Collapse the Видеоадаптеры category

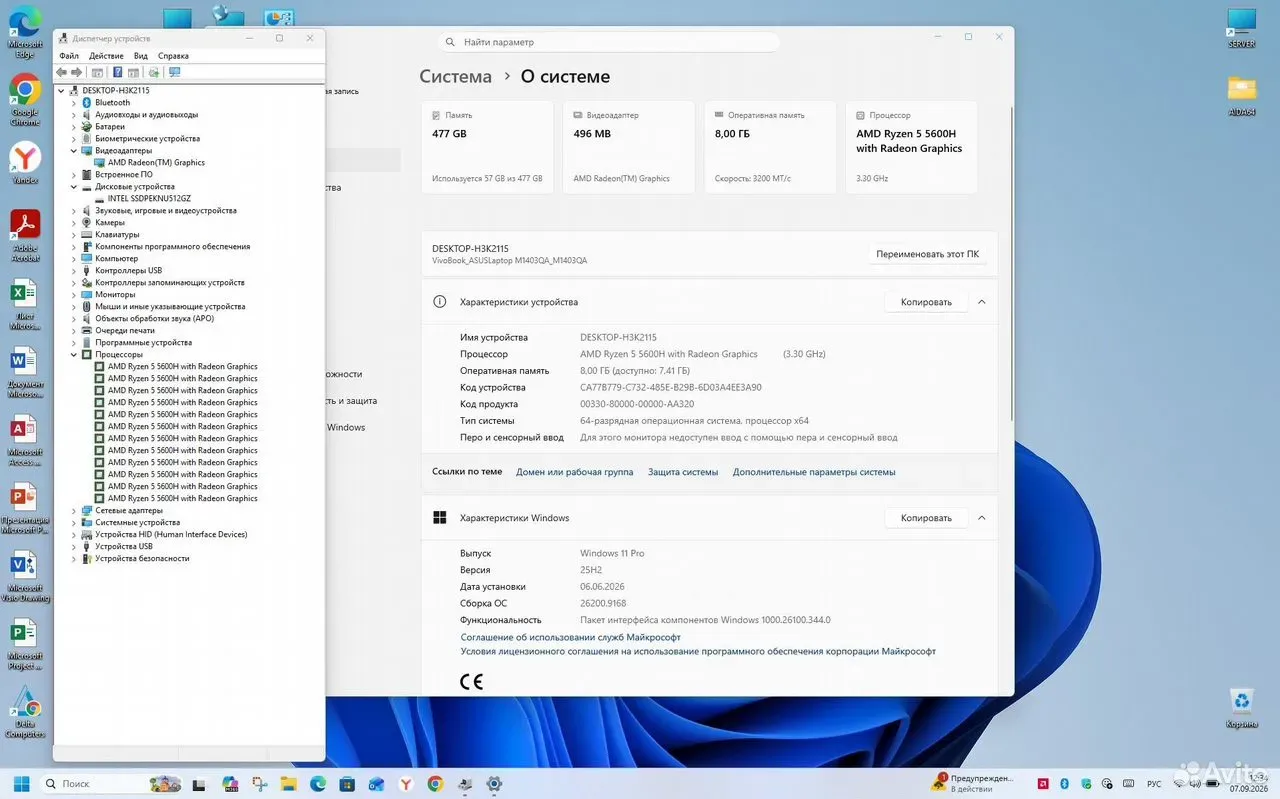point(73,150)
